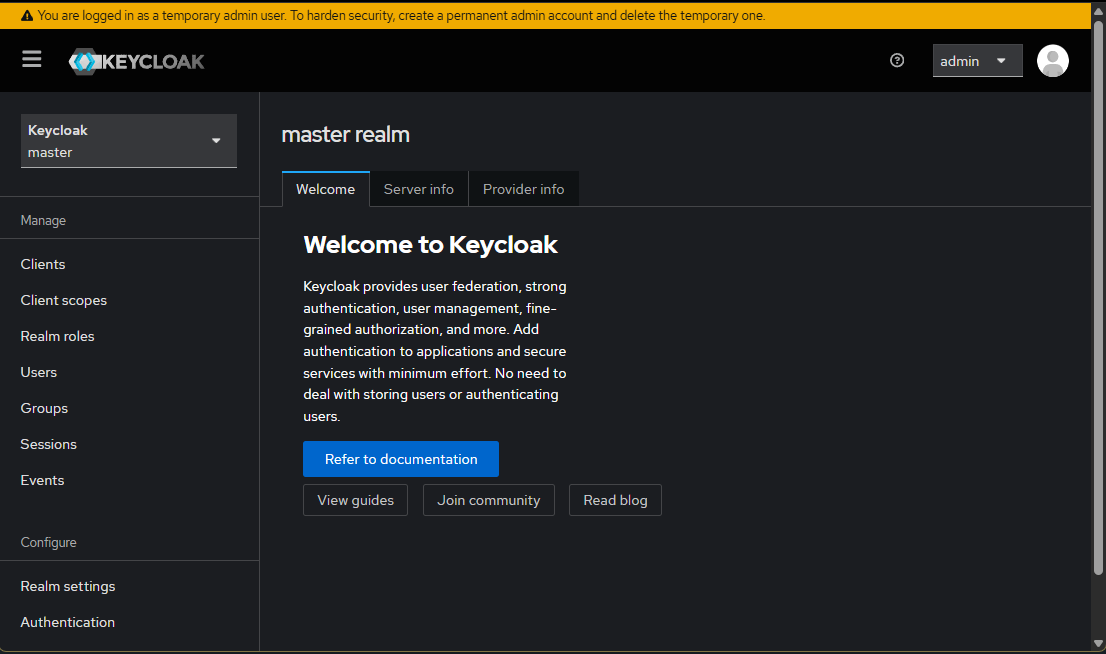Screen dimensions: 1106x654
Task: Click the Keycloak logo
Action: click(x=136, y=60)
